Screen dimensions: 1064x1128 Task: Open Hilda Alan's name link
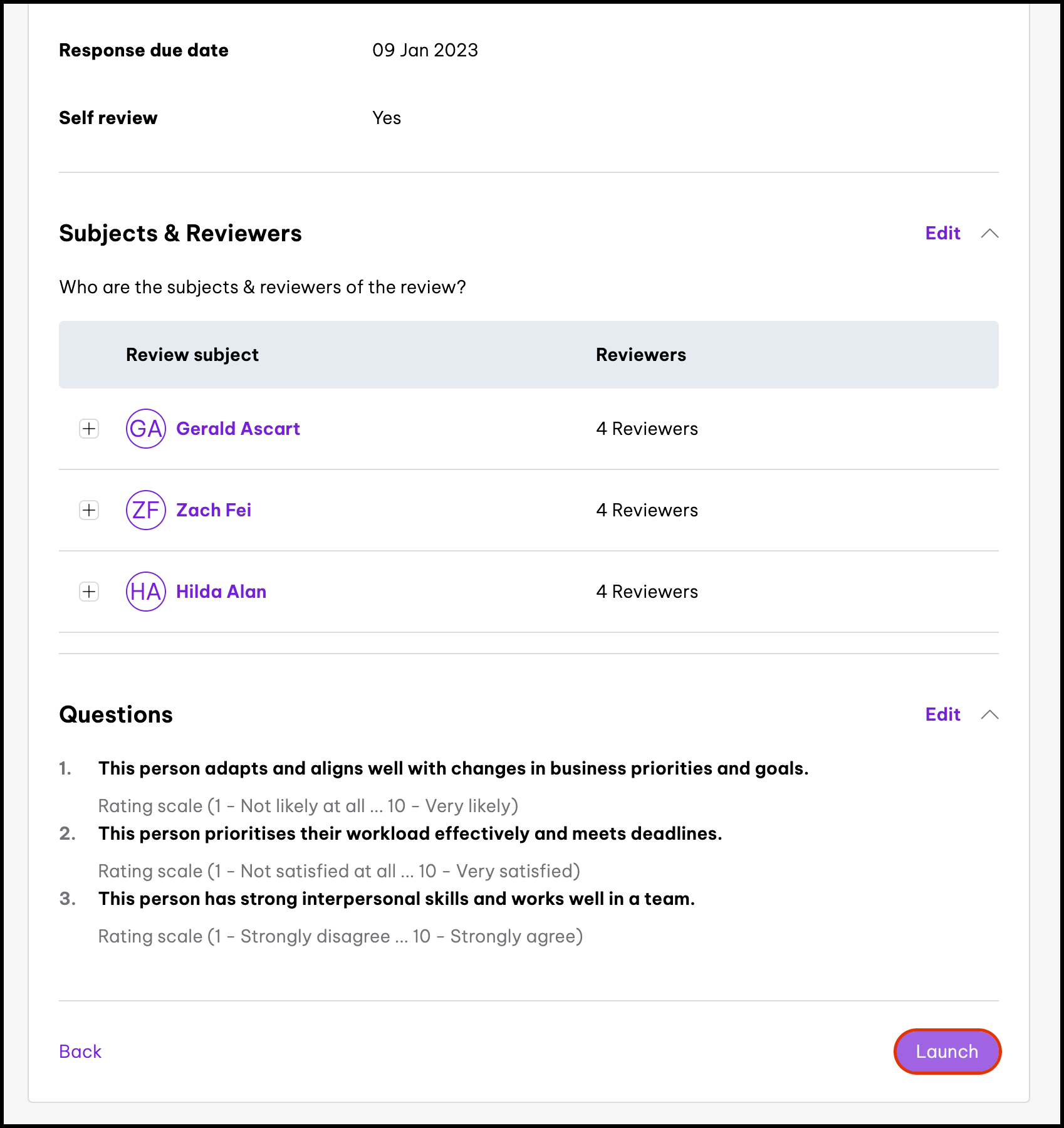(x=221, y=592)
